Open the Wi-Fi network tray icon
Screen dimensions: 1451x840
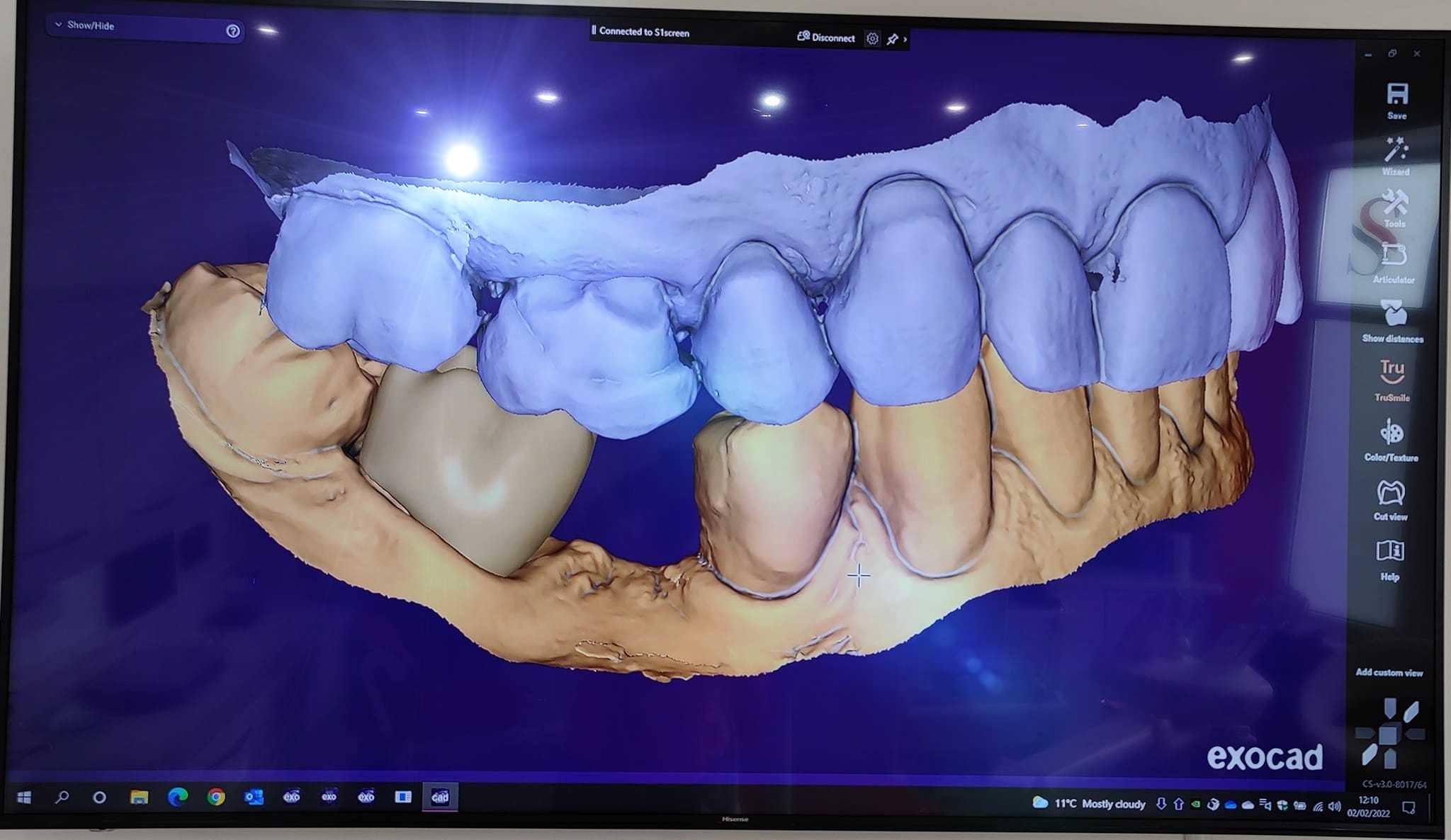click(1318, 806)
